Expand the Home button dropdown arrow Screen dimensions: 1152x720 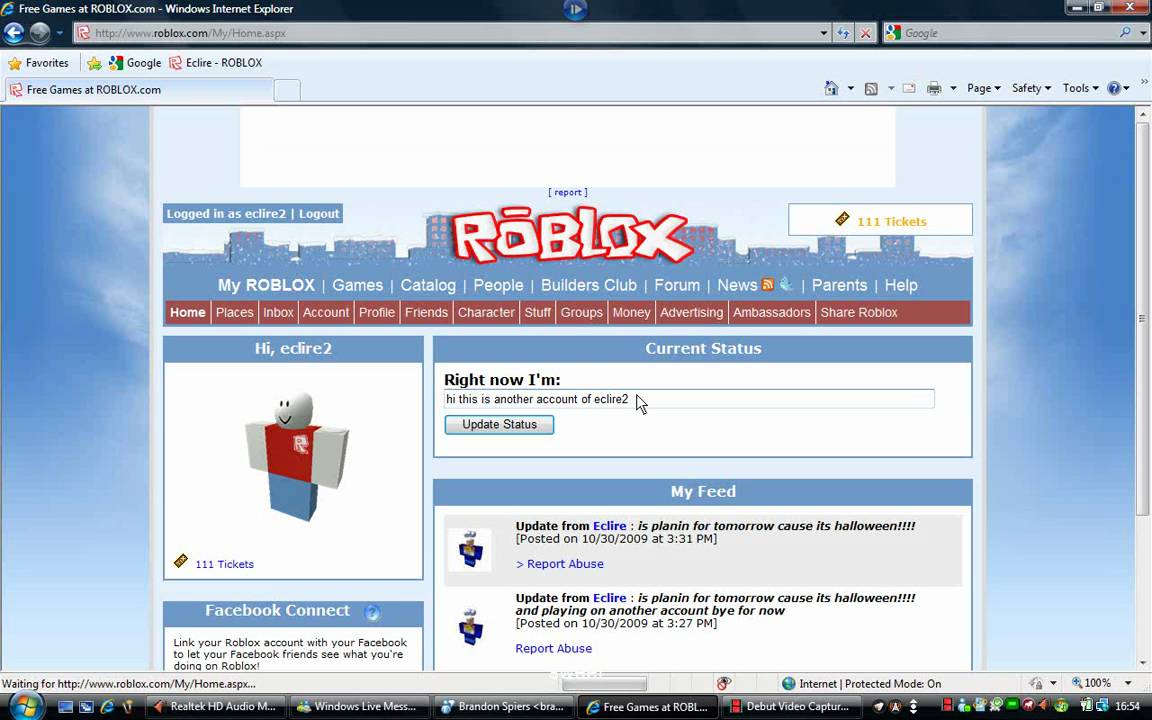(851, 88)
